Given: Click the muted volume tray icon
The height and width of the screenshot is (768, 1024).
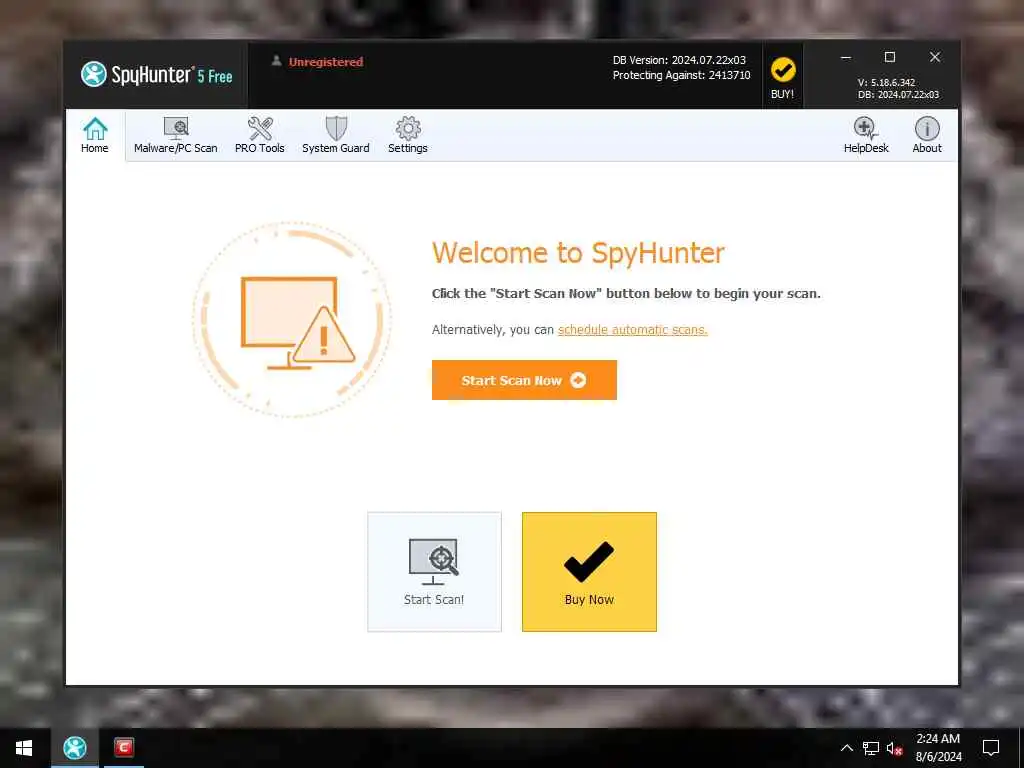Looking at the screenshot, I should (895, 748).
